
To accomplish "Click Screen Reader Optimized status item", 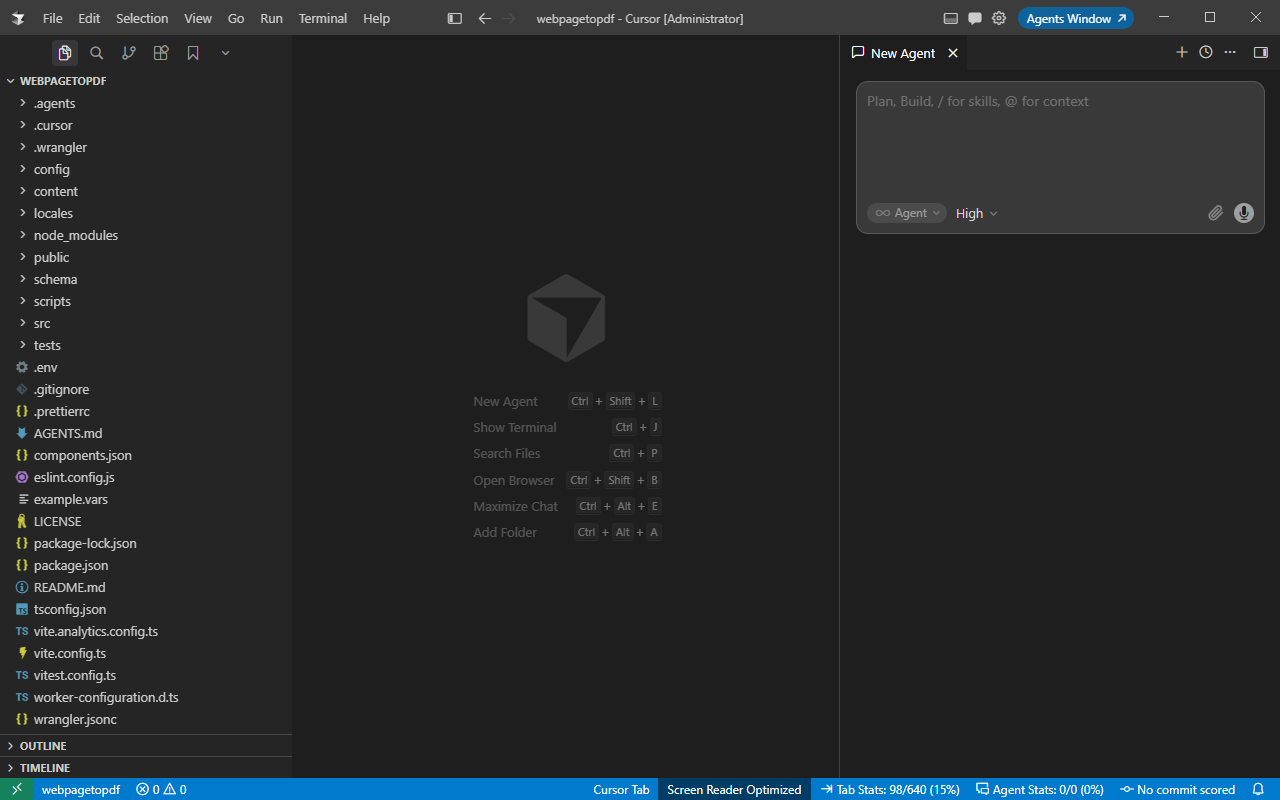I will 734,789.
